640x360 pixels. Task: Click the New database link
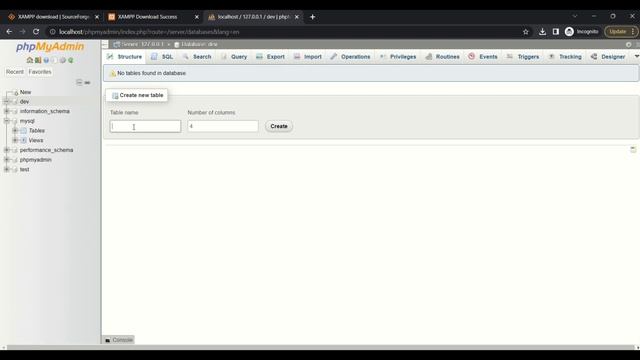coord(25,92)
